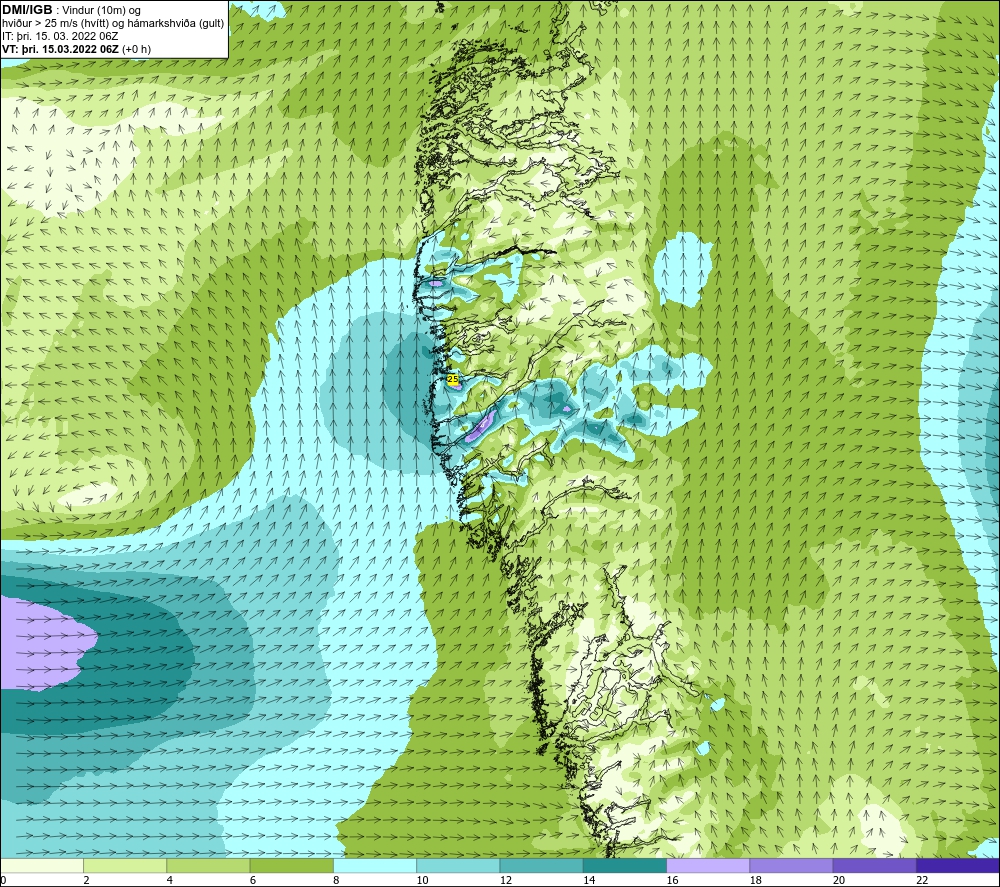Image resolution: width=1000 pixels, height=887 pixels.
Task: Click the scale label '12'
Action: [506, 880]
